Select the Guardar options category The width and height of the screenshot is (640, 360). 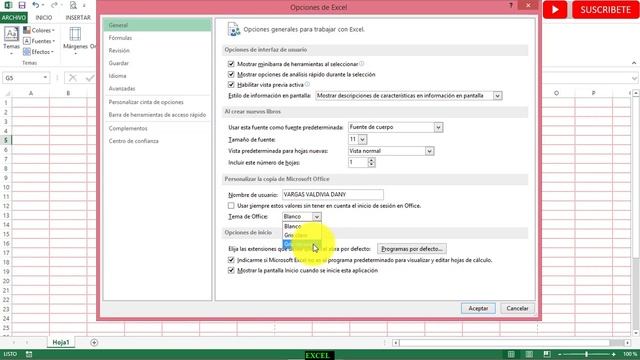pos(157,63)
